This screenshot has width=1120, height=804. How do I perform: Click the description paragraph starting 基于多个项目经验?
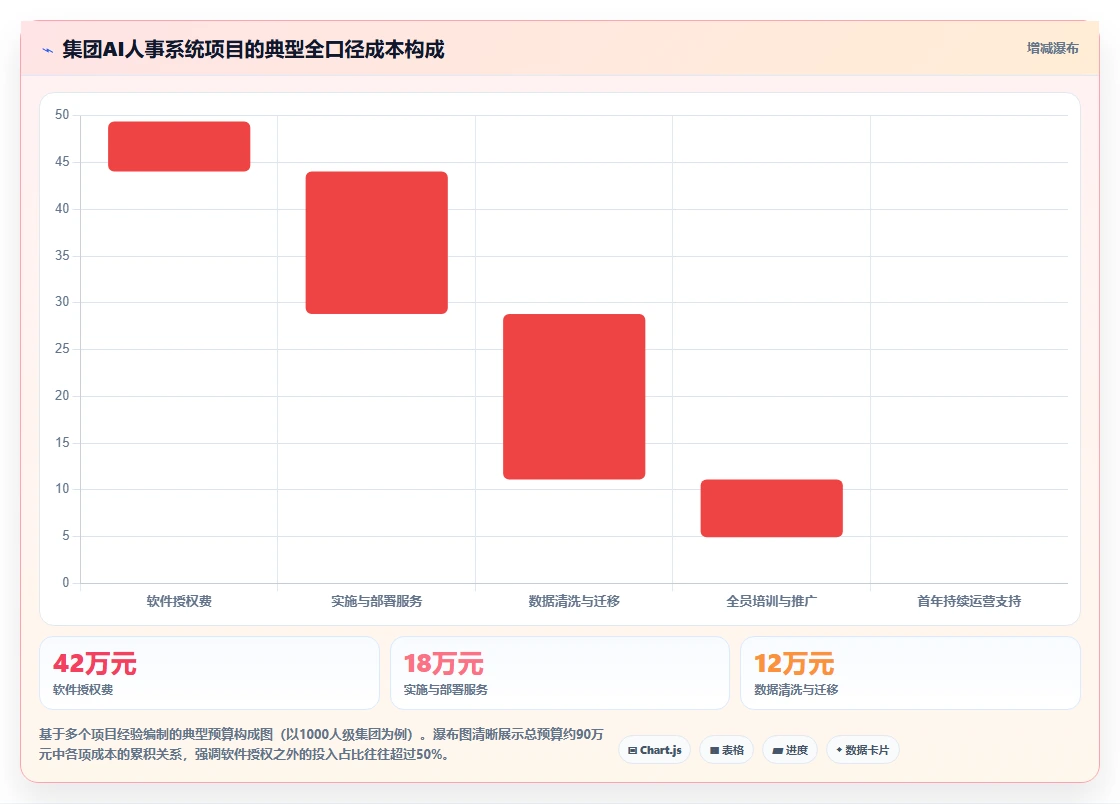coord(321,744)
